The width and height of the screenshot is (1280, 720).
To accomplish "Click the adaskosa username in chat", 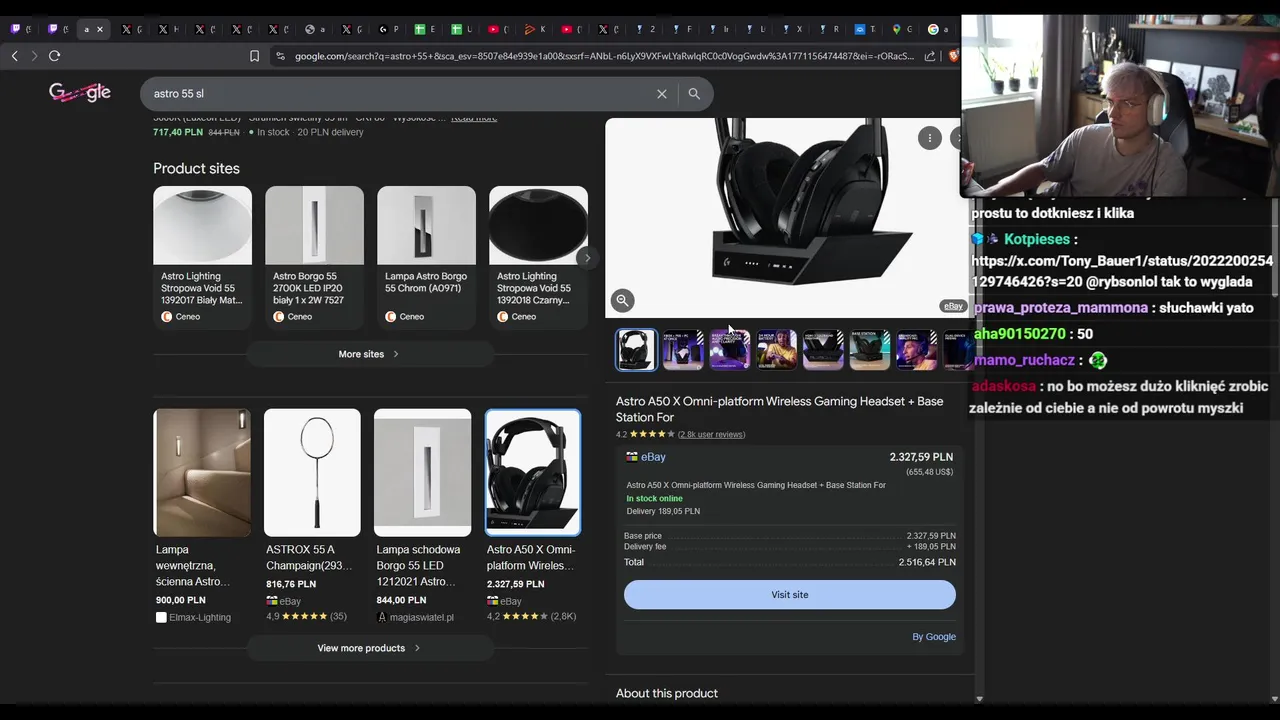I will tap(1003, 386).
